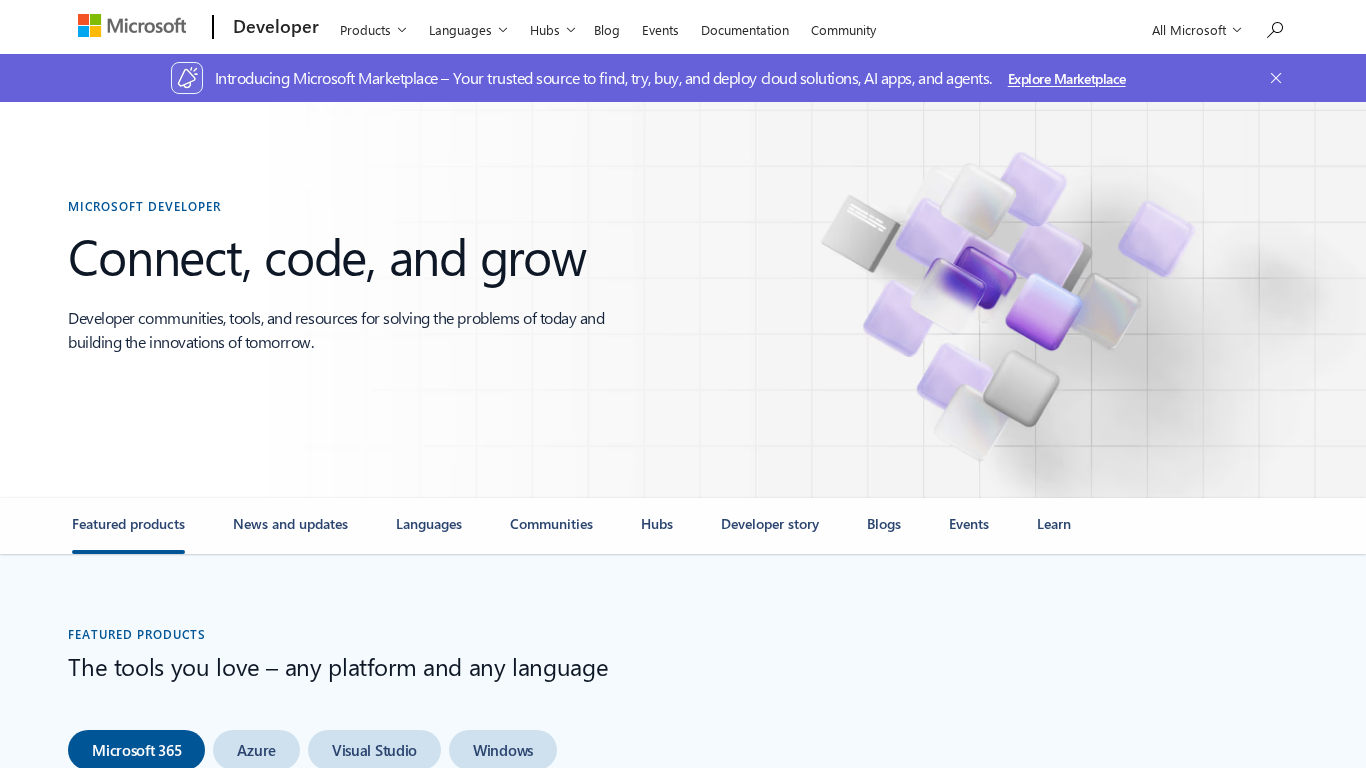The width and height of the screenshot is (1366, 768).
Task: Open Events in the top navigation
Action: [x=660, y=30]
